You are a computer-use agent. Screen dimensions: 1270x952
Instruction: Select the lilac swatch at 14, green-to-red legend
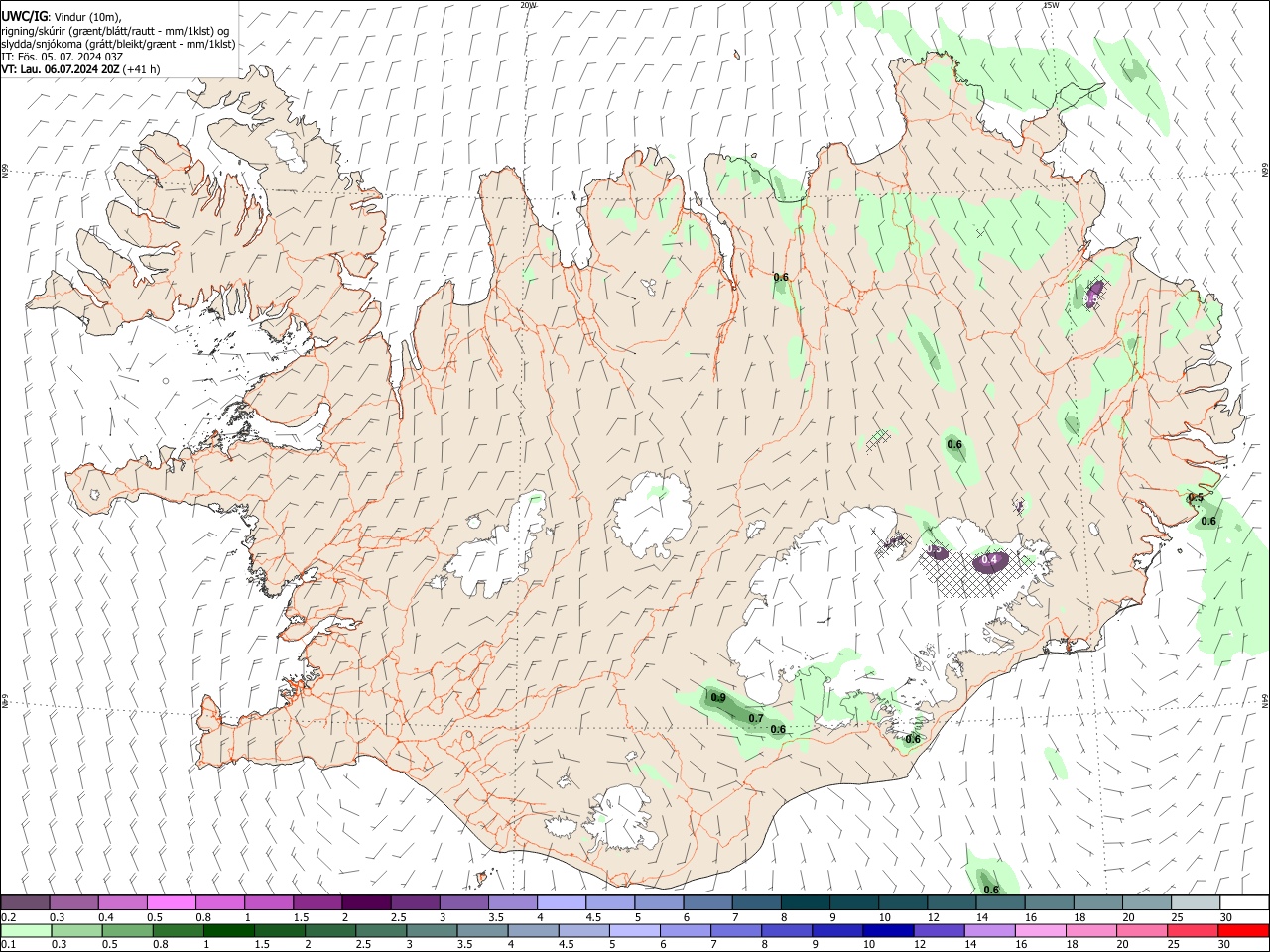pyautogui.click(x=989, y=931)
